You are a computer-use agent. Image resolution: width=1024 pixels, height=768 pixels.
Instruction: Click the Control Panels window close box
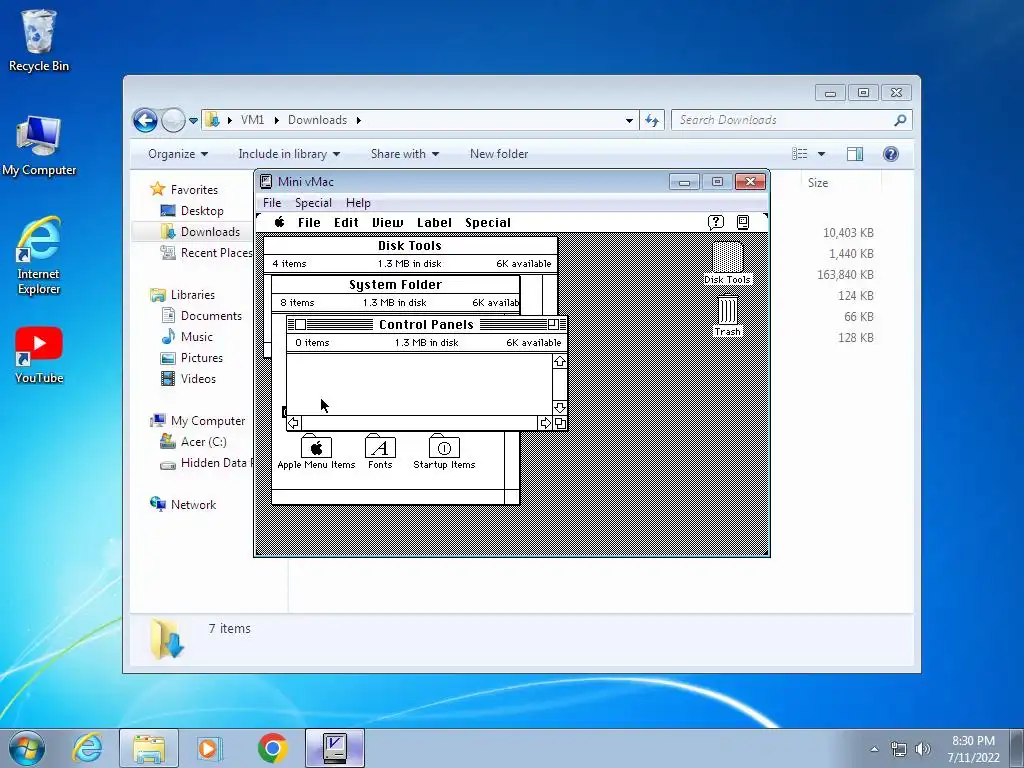point(300,325)
